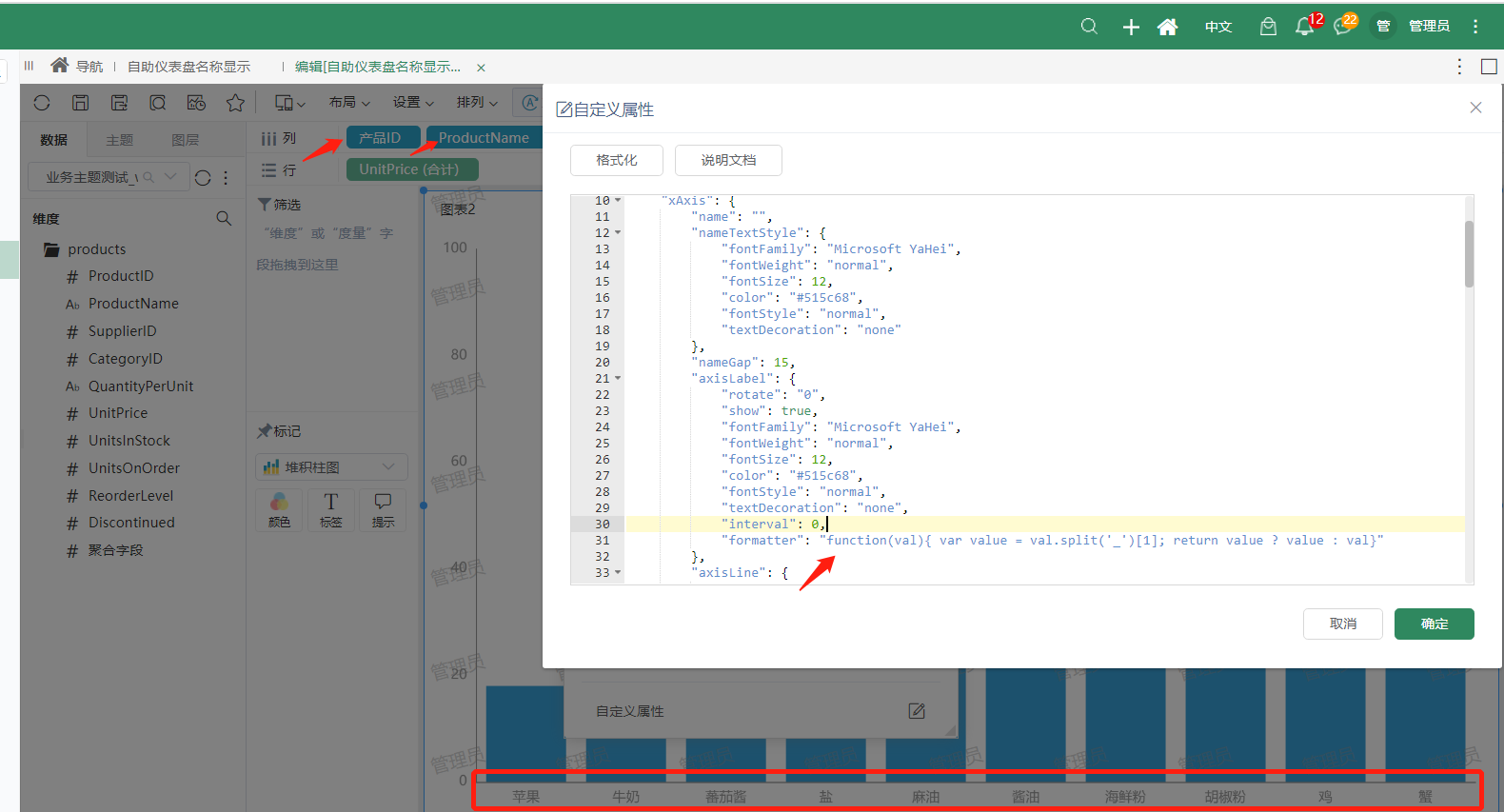Screen dimensions: 1504x812
Task: Click the save-as icon in editor toolbar
Action: click(119, 103)
